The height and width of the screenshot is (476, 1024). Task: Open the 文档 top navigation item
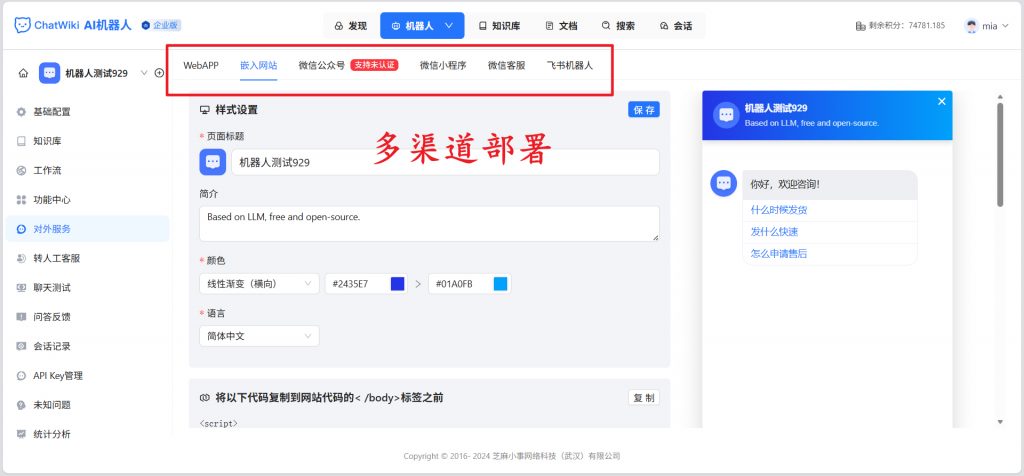click(561, 26)
